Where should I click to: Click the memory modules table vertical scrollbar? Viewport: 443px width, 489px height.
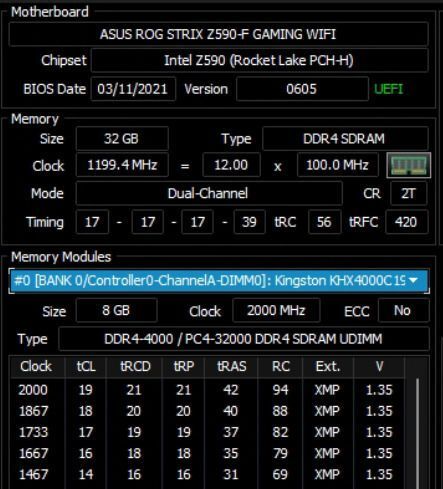[x=417, y=432]
